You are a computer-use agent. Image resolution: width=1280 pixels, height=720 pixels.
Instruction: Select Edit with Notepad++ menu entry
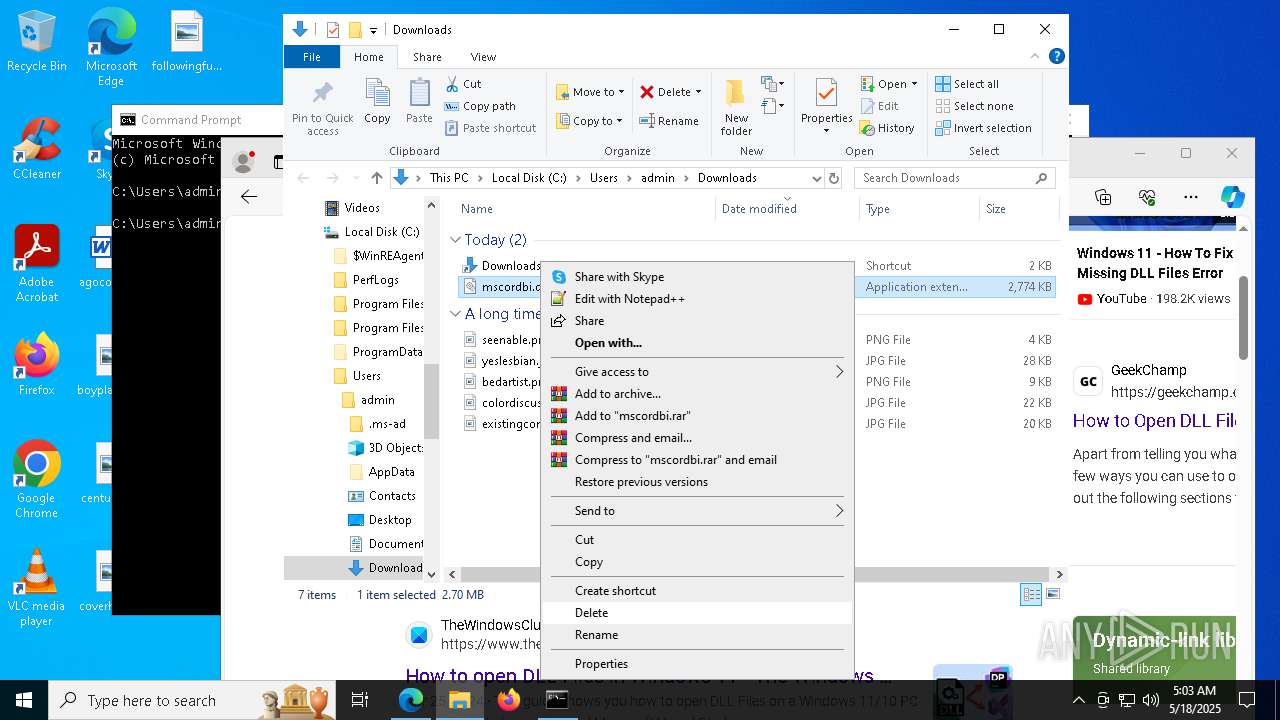(x=697, y=299)
